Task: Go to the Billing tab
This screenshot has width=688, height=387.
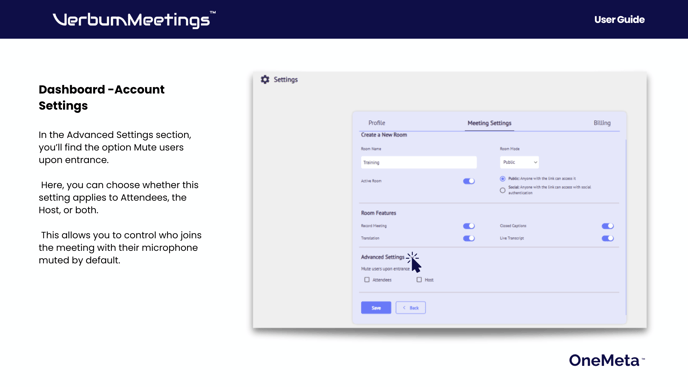Action: click(x=602, y=123)
